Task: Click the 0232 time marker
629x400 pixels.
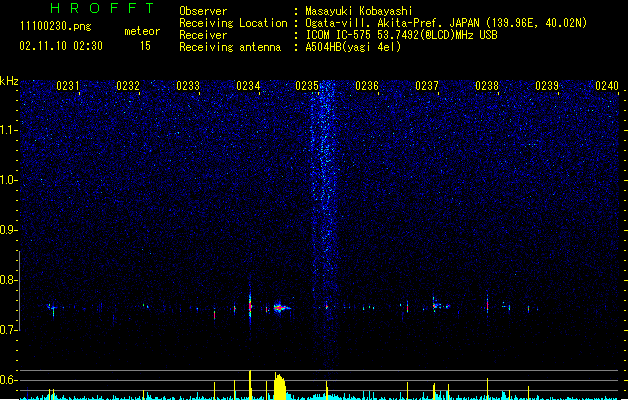Action: [128, 86]
